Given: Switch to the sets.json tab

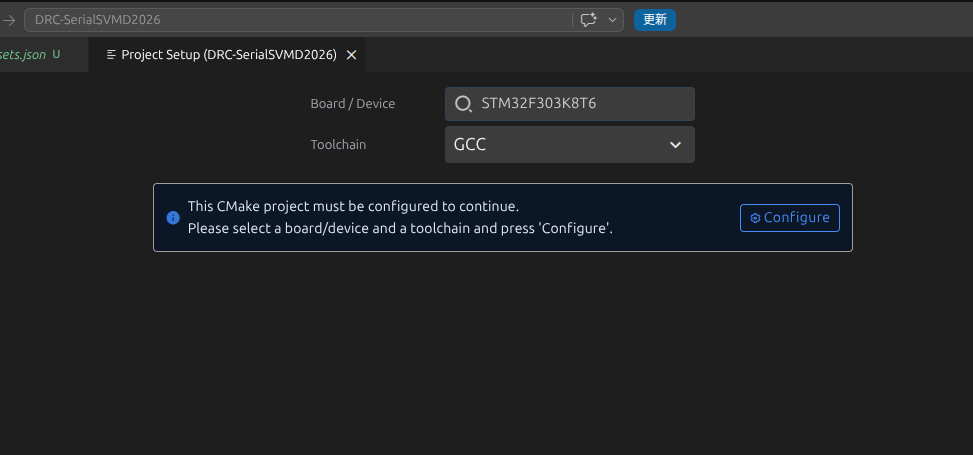Looking at the screenshot, I should (23, 55).
